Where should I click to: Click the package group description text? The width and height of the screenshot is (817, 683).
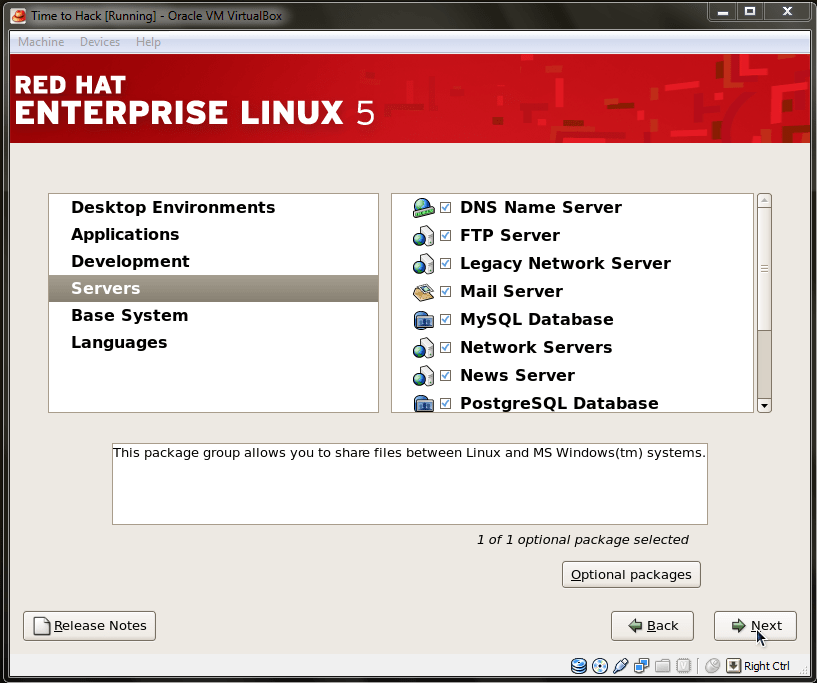point(410,453)
